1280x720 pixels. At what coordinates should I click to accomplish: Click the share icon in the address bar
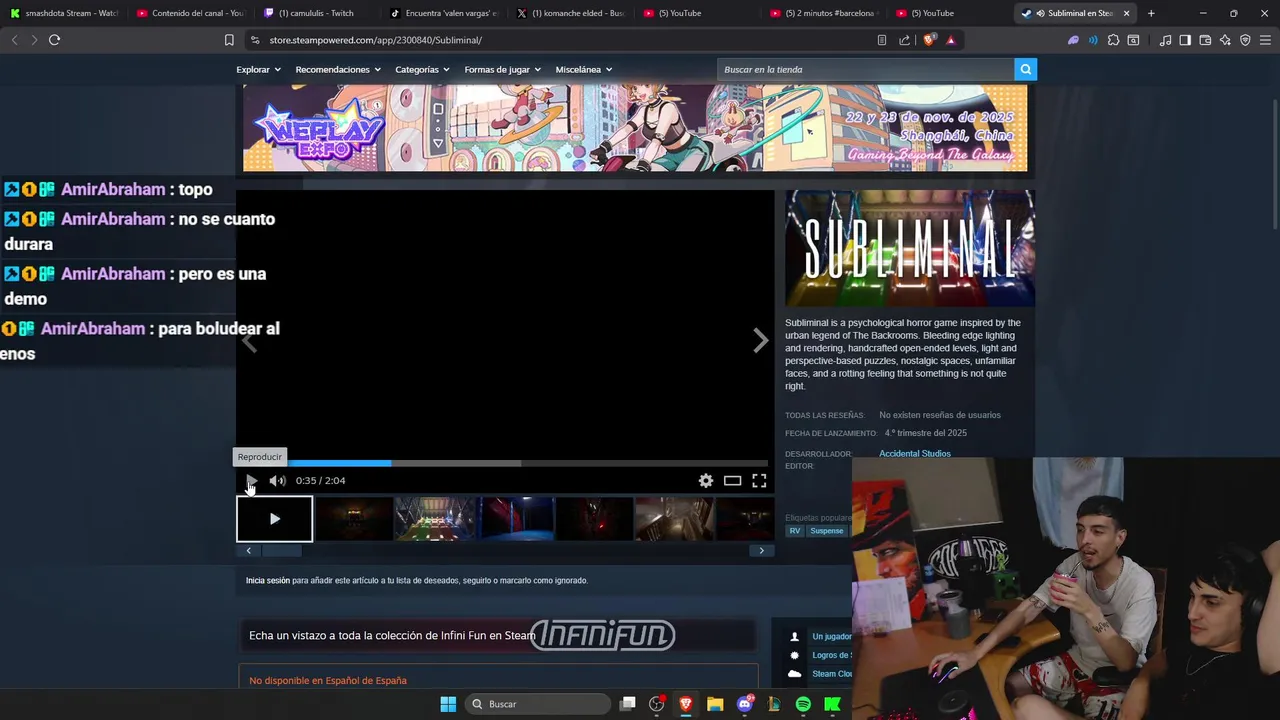pos(904,40)
